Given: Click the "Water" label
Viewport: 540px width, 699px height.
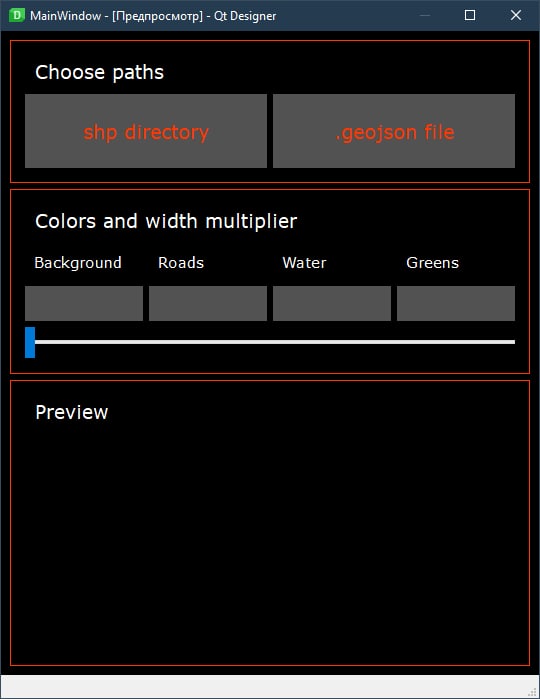Looking at the screenshot, I should [x=304, y=263].
